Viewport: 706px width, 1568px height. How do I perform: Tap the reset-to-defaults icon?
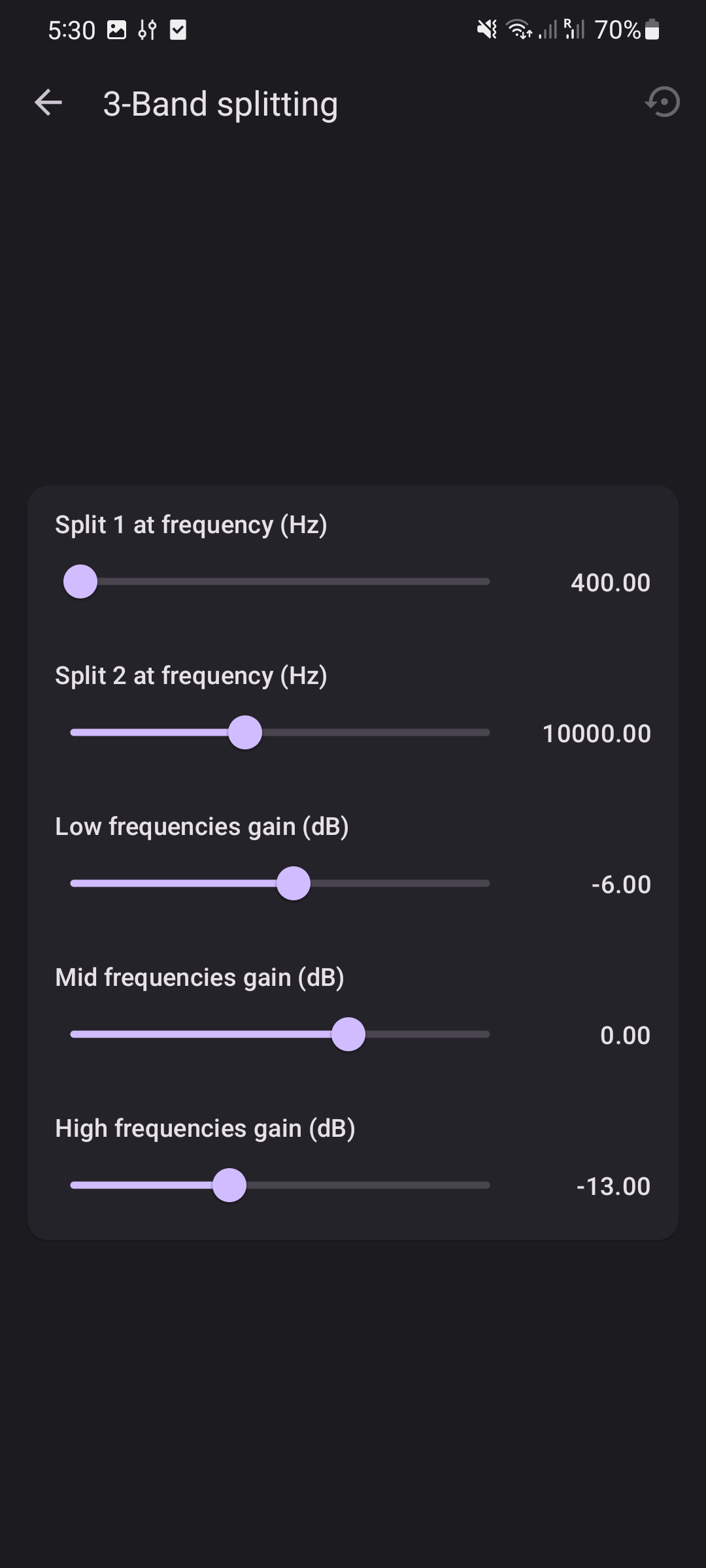(663, 103)
